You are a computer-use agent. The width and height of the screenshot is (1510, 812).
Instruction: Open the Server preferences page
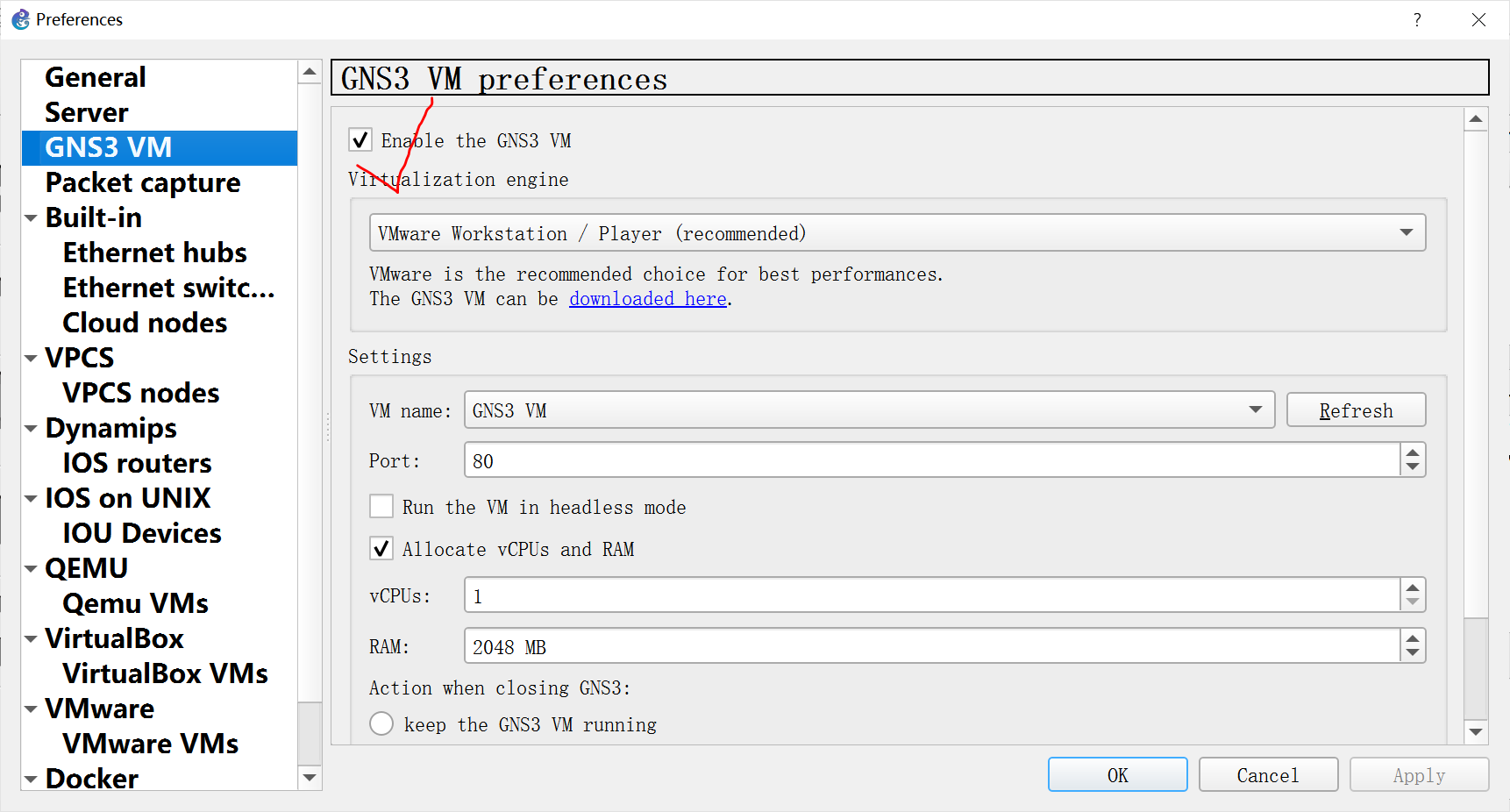(x=86, y=112)
